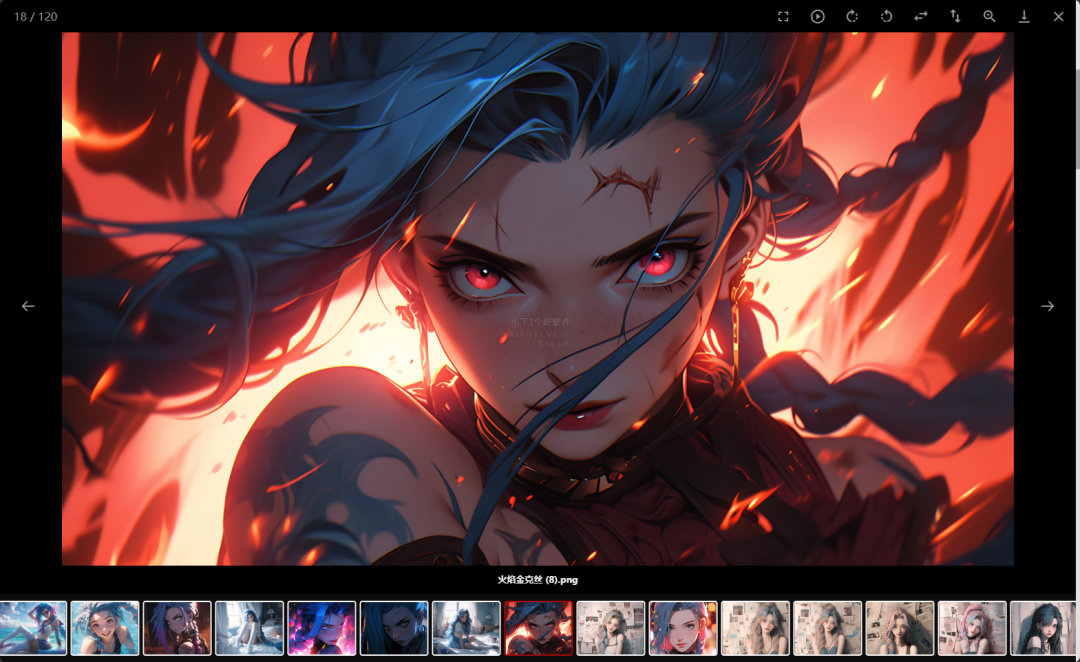Flip the image horizontally
Viewport: 1080px width, 662px height.
pos(921,17)
